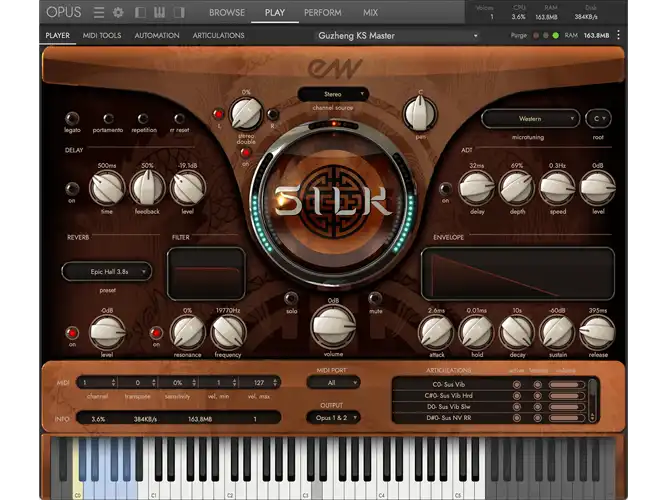
Task: Enable the solo button
Action: (x=291, y=298)
